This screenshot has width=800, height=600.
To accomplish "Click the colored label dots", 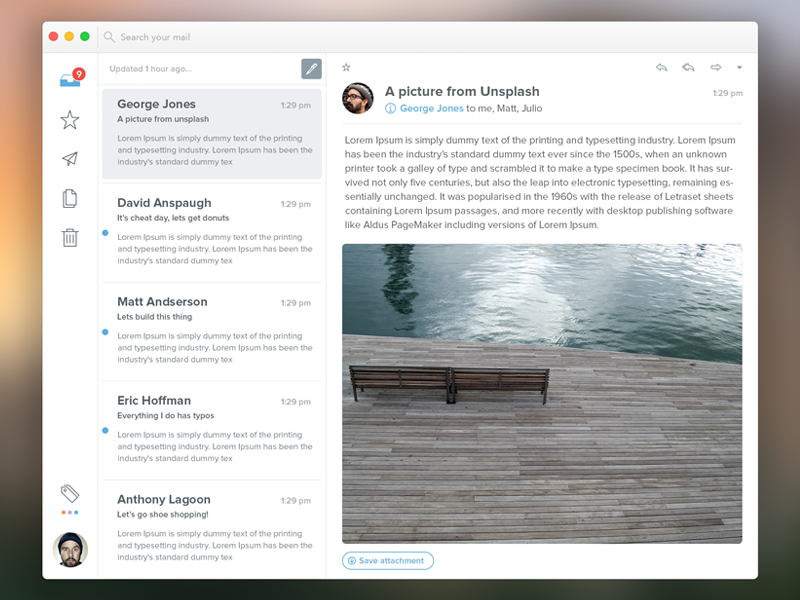I will (x=70, y=513).
